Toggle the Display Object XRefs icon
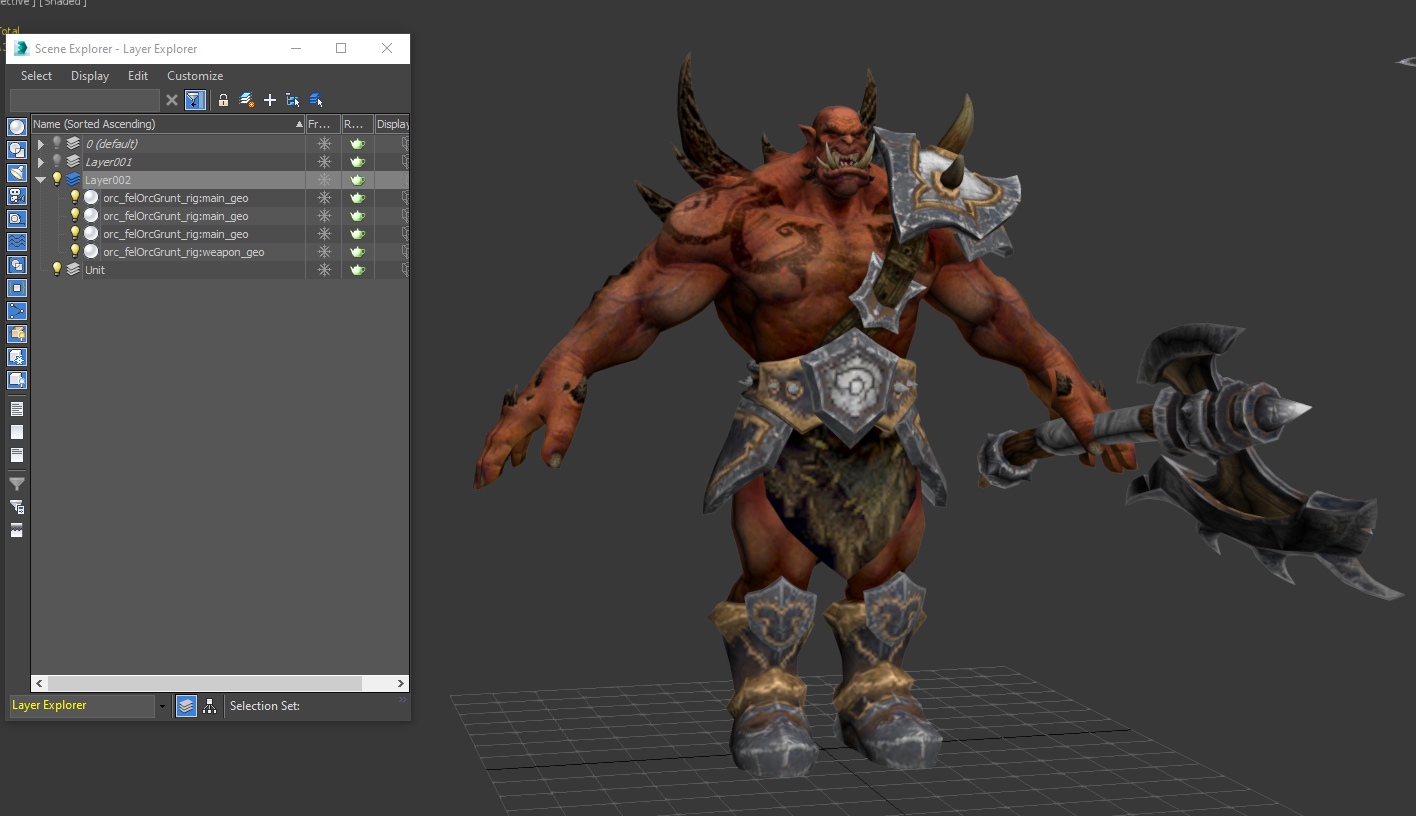The height and width of the screenshot is (816, 1416). point(17,288)
